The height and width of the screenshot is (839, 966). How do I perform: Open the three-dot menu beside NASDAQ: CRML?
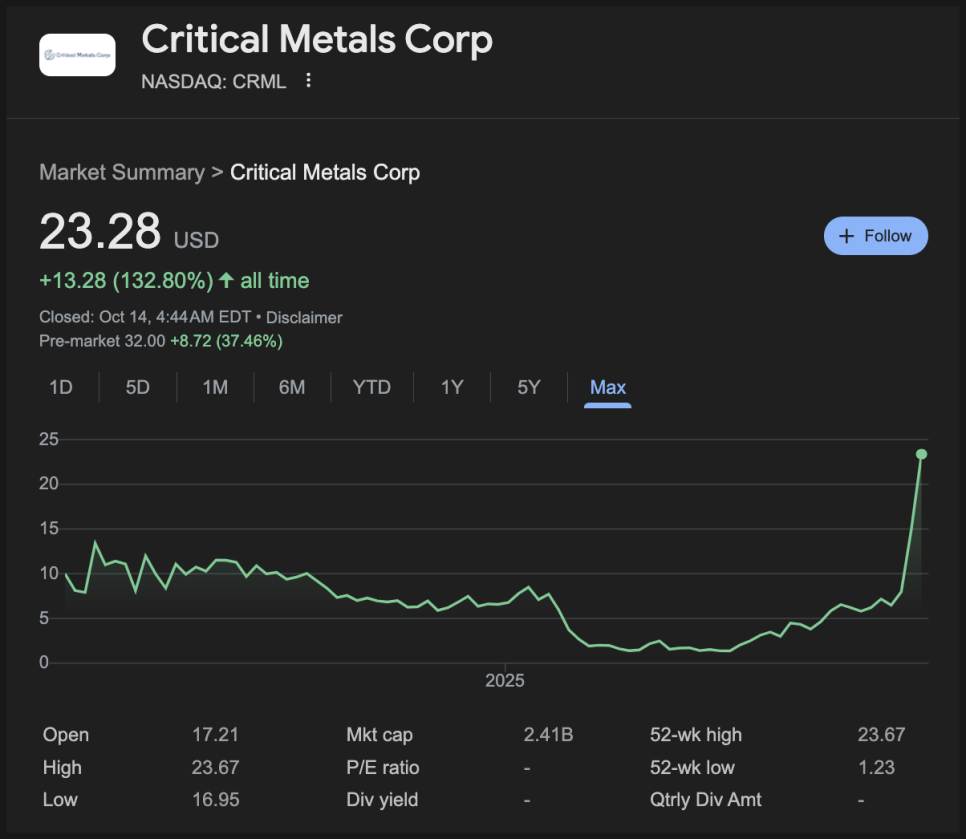(x=308, y=81)
